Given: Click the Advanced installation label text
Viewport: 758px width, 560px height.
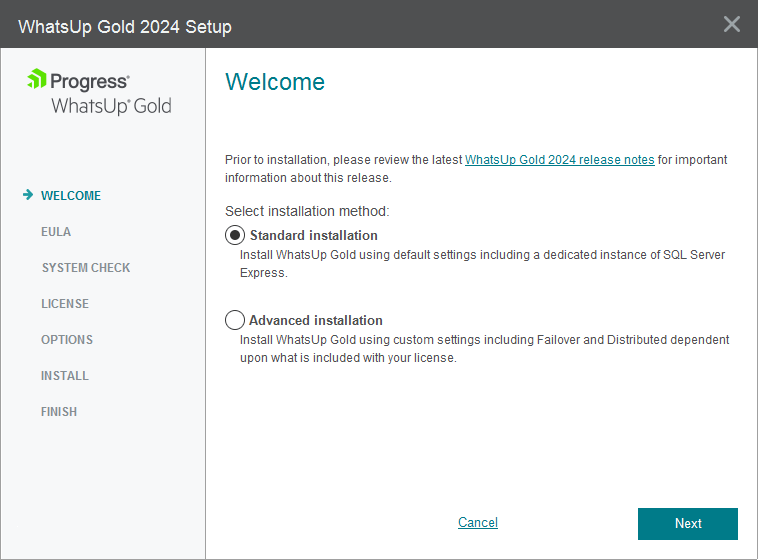Looking at the screenshot, I should pyautogui.click(x=315, y=320).
